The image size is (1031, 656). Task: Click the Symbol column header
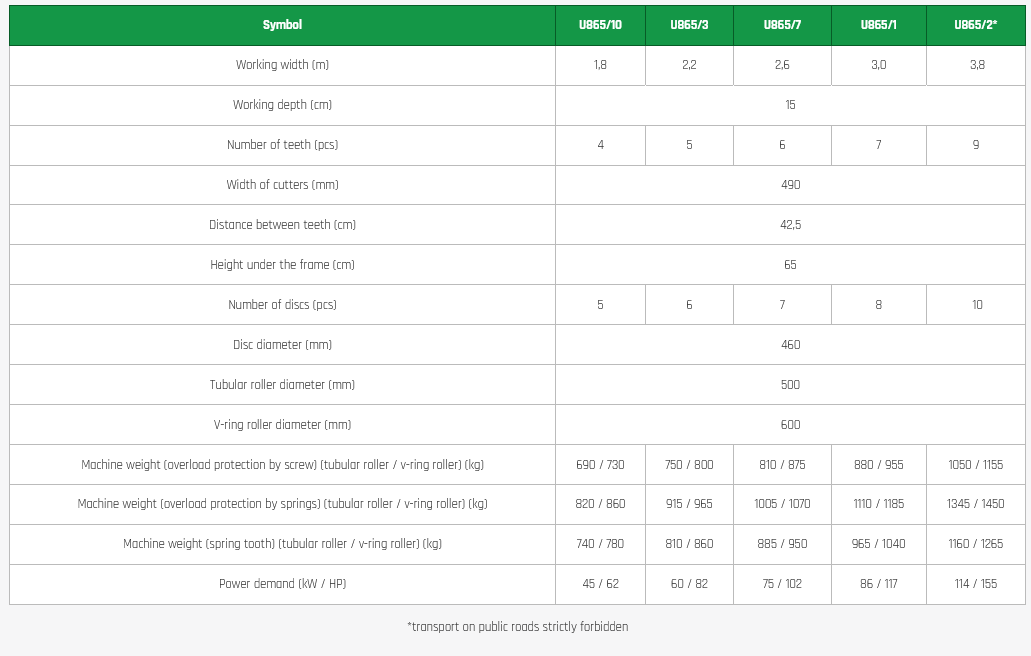282,25
